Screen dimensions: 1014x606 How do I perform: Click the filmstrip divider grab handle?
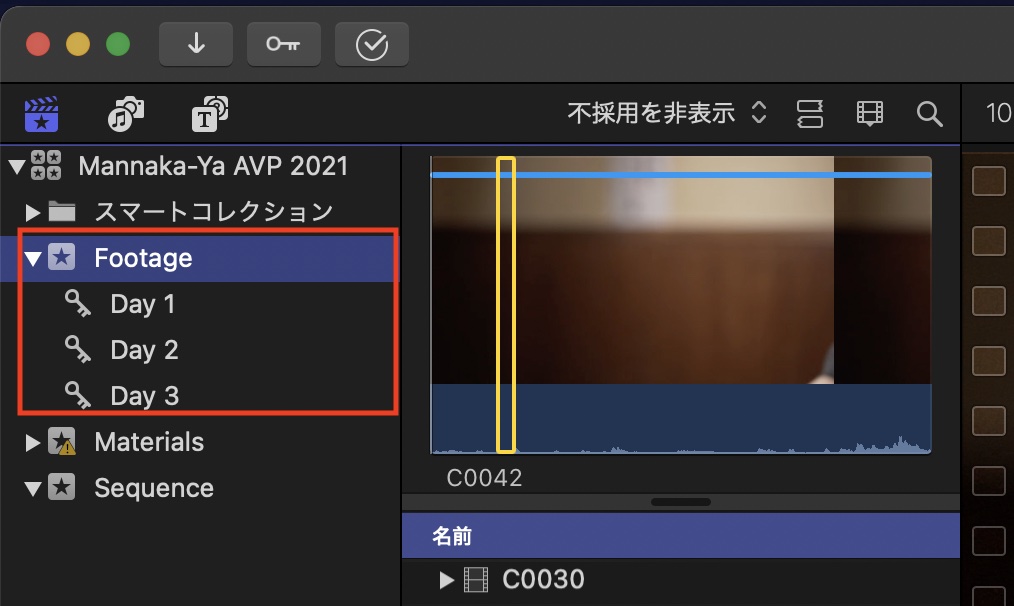click(681, 502)
